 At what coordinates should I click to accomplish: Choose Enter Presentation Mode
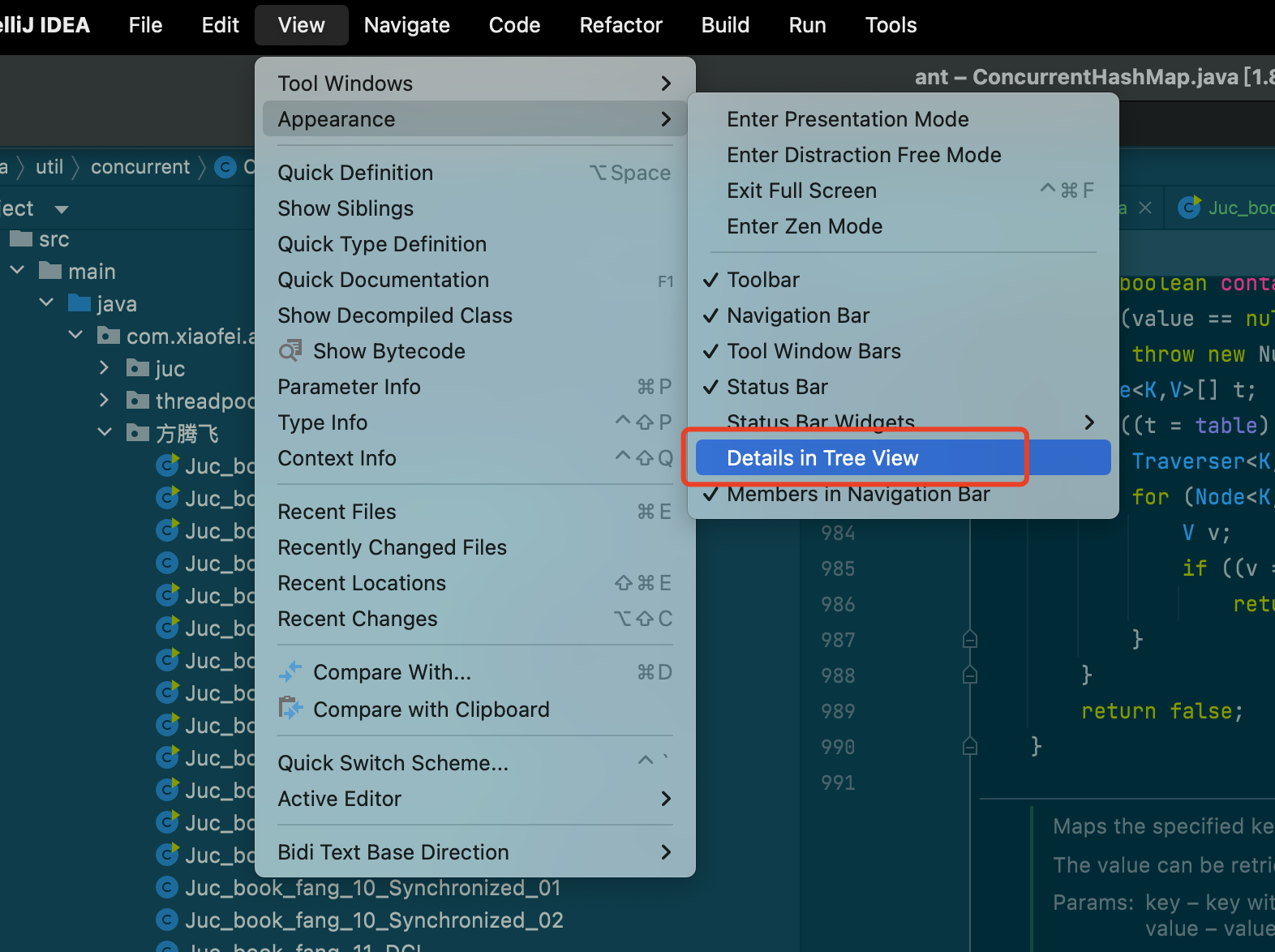pos(848,119)
